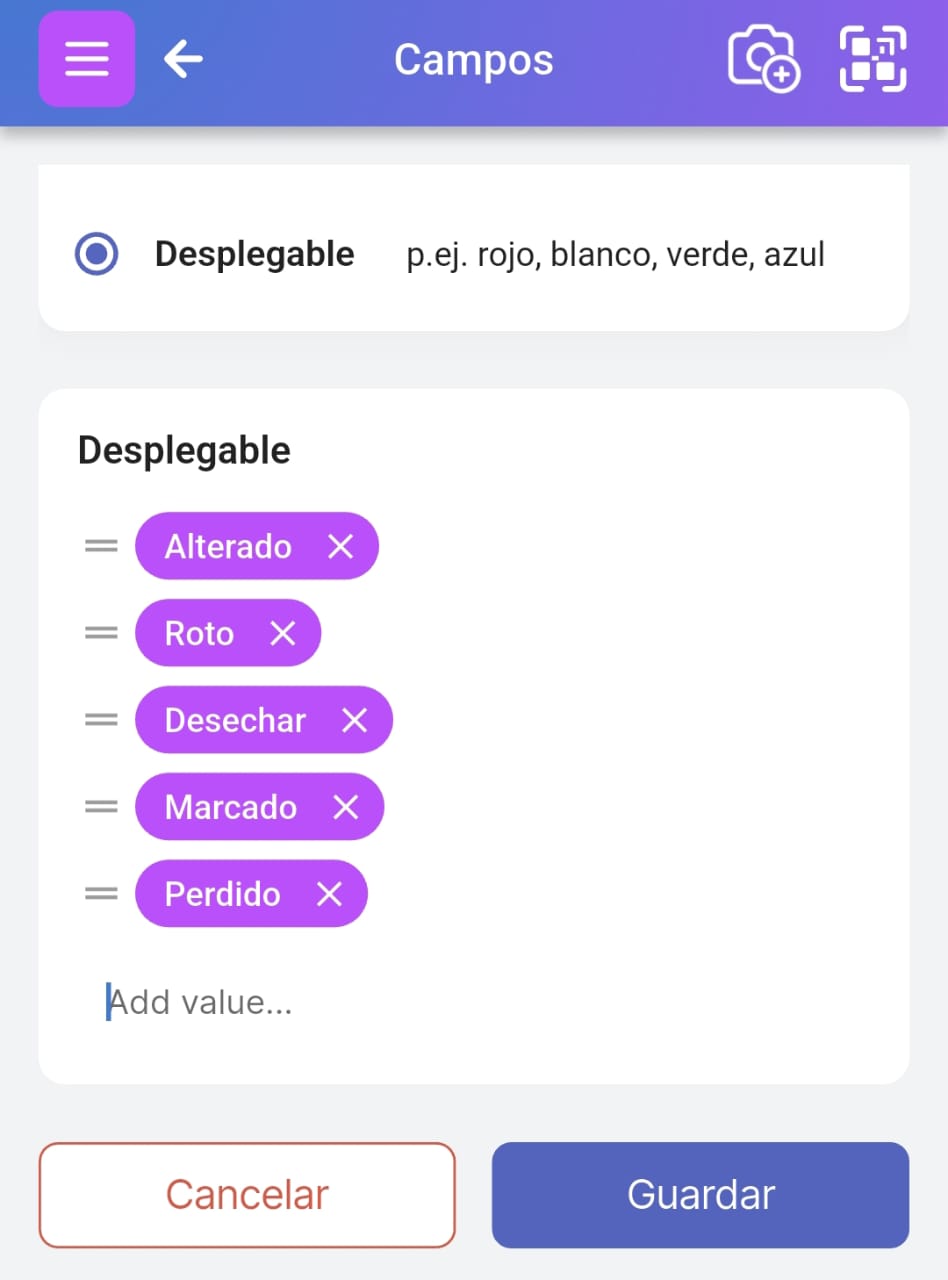Click the drag handle next to Alterado
Screen dimensions: 948x1280
pos(100,546)
